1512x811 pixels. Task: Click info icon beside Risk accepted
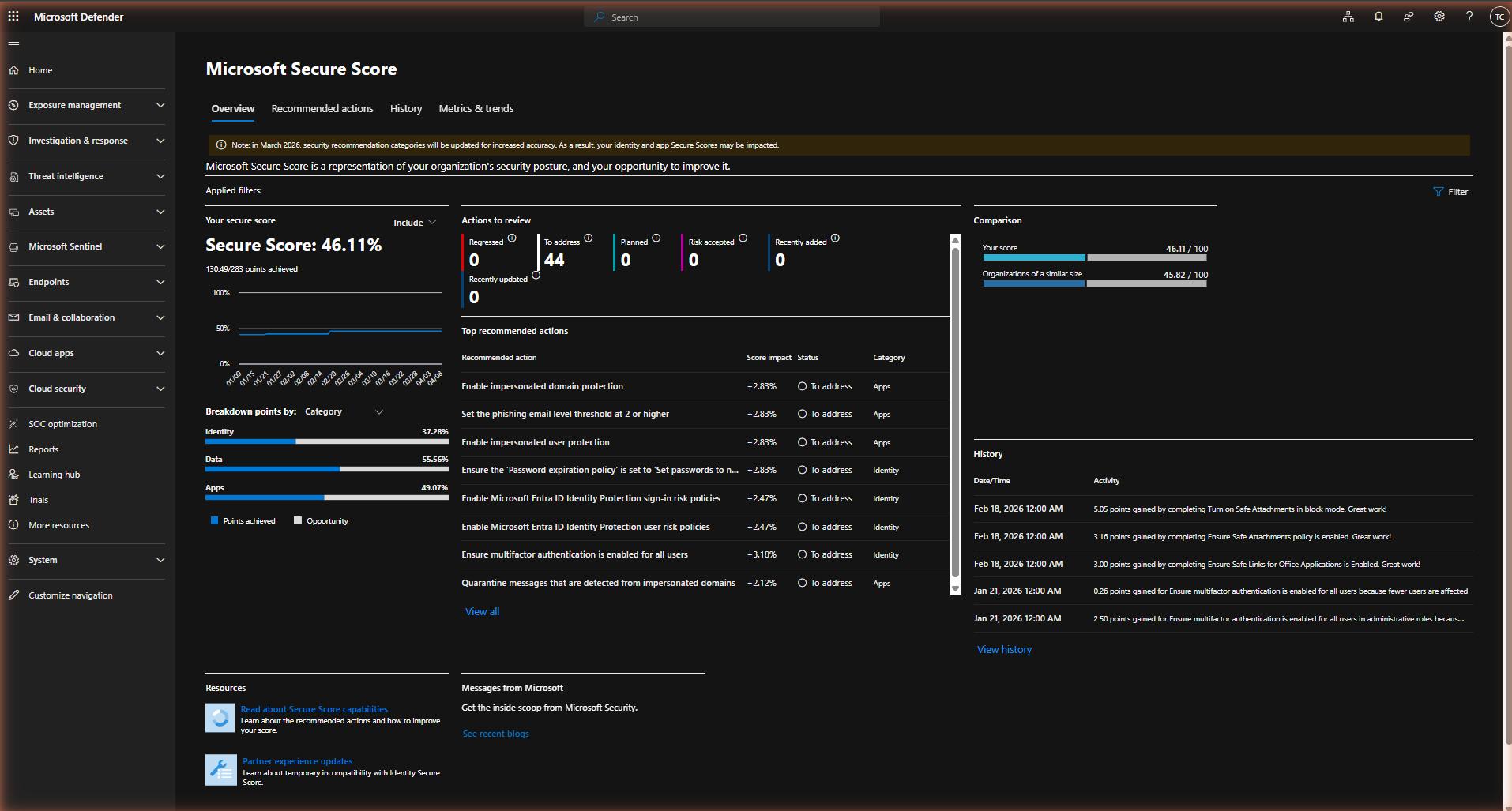pyautogui.click(x=743, y=238)
